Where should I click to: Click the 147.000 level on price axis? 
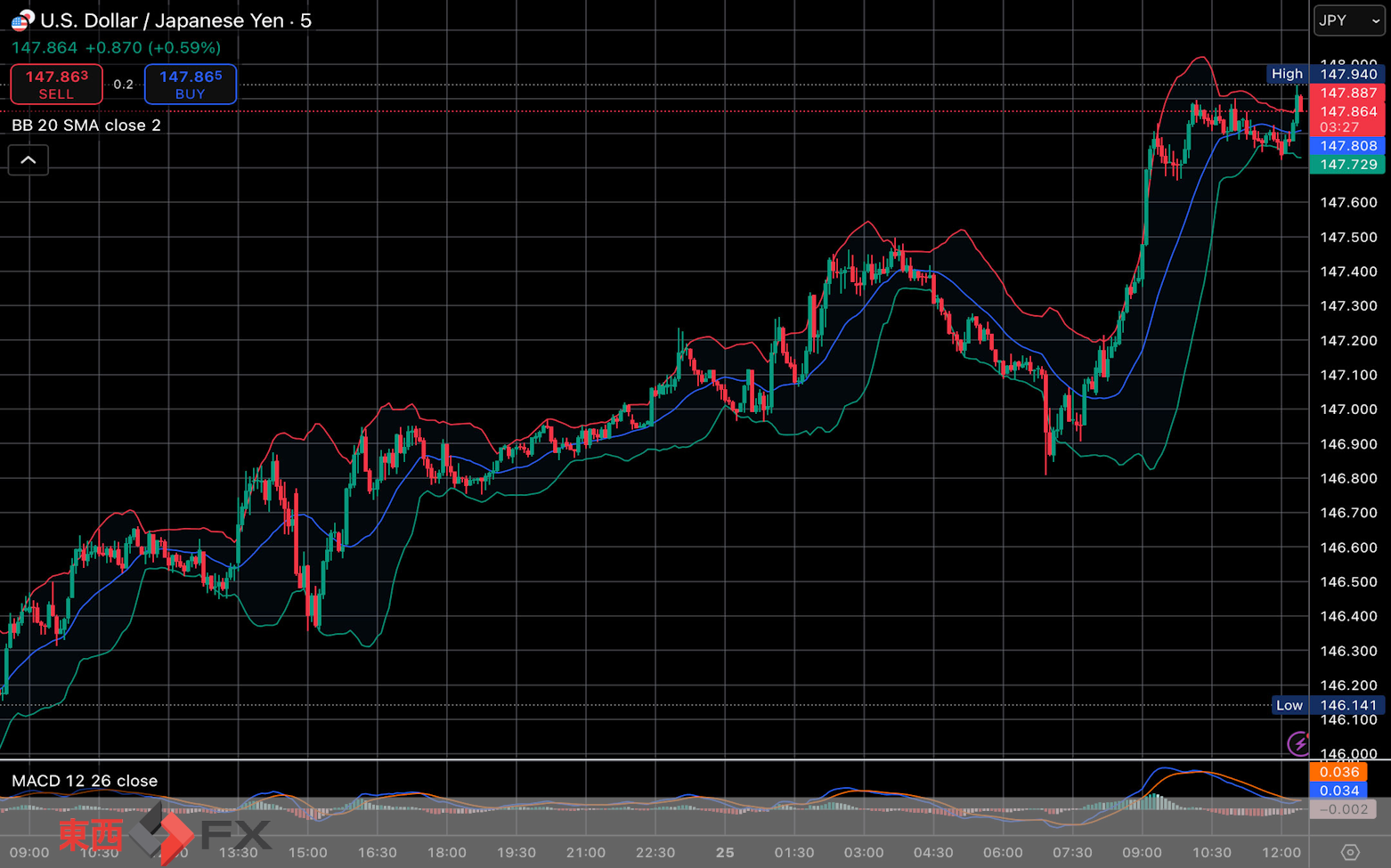[x=1348, y=410]
